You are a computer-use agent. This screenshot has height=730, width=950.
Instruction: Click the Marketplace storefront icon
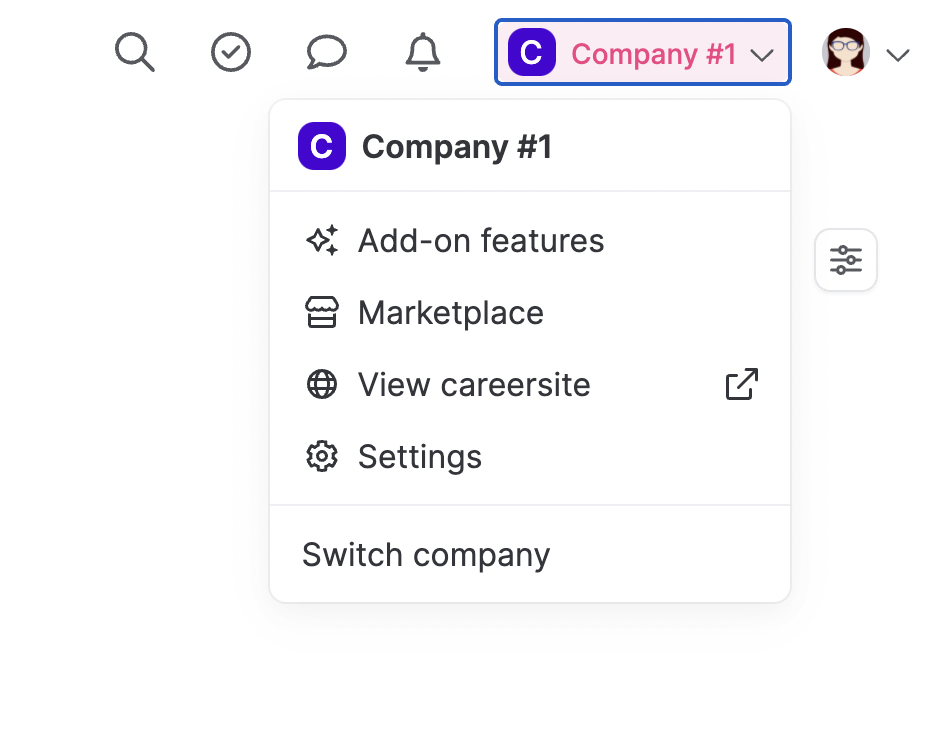tap(322, 313)
